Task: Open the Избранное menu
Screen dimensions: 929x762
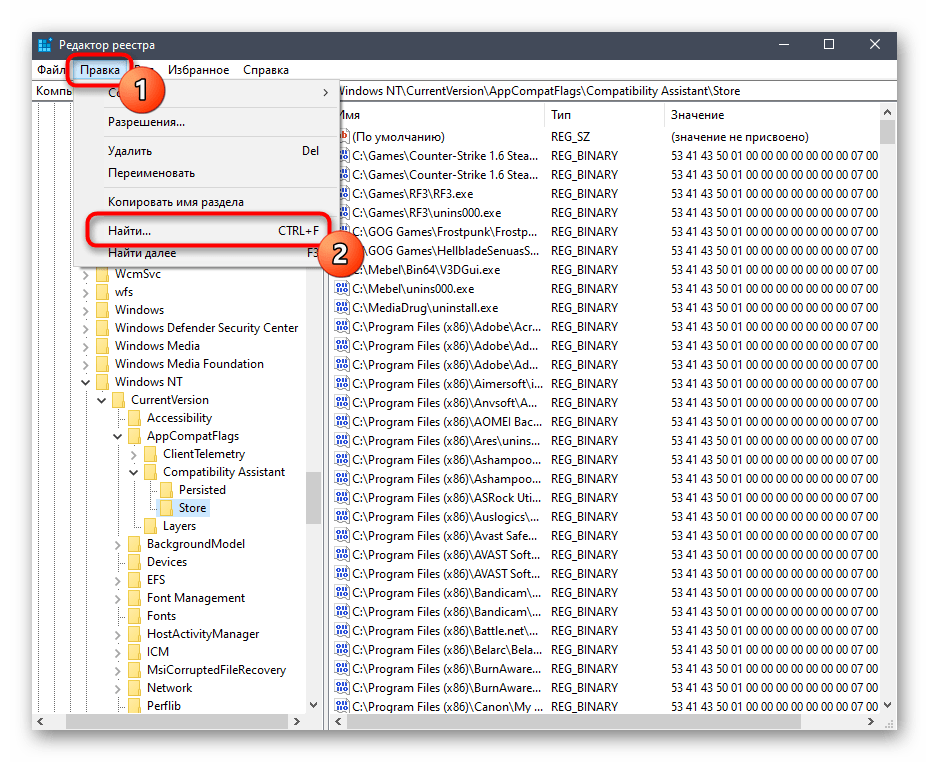Action: [198, 70]
